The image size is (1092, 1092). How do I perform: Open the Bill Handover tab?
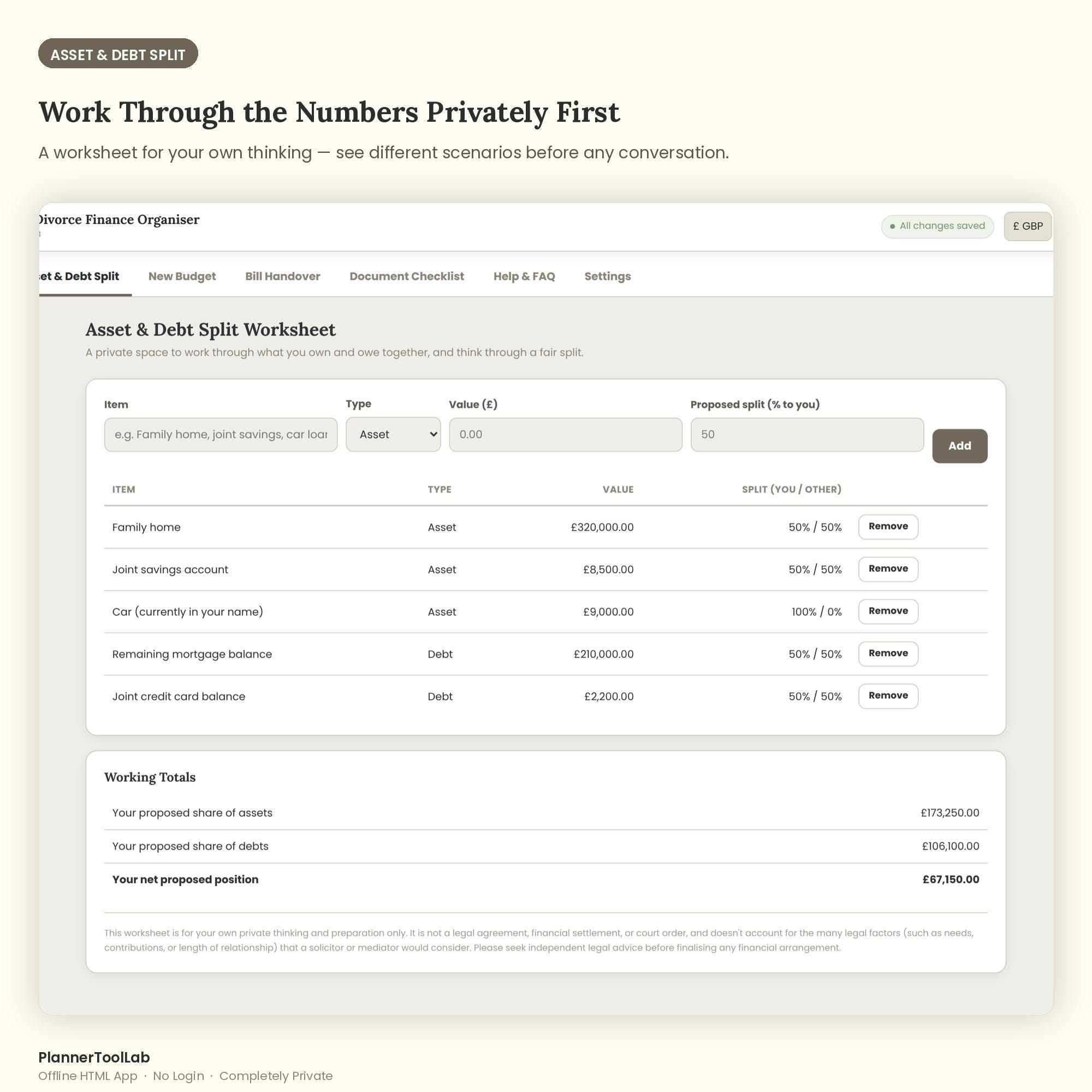click(x=283, y=276)
